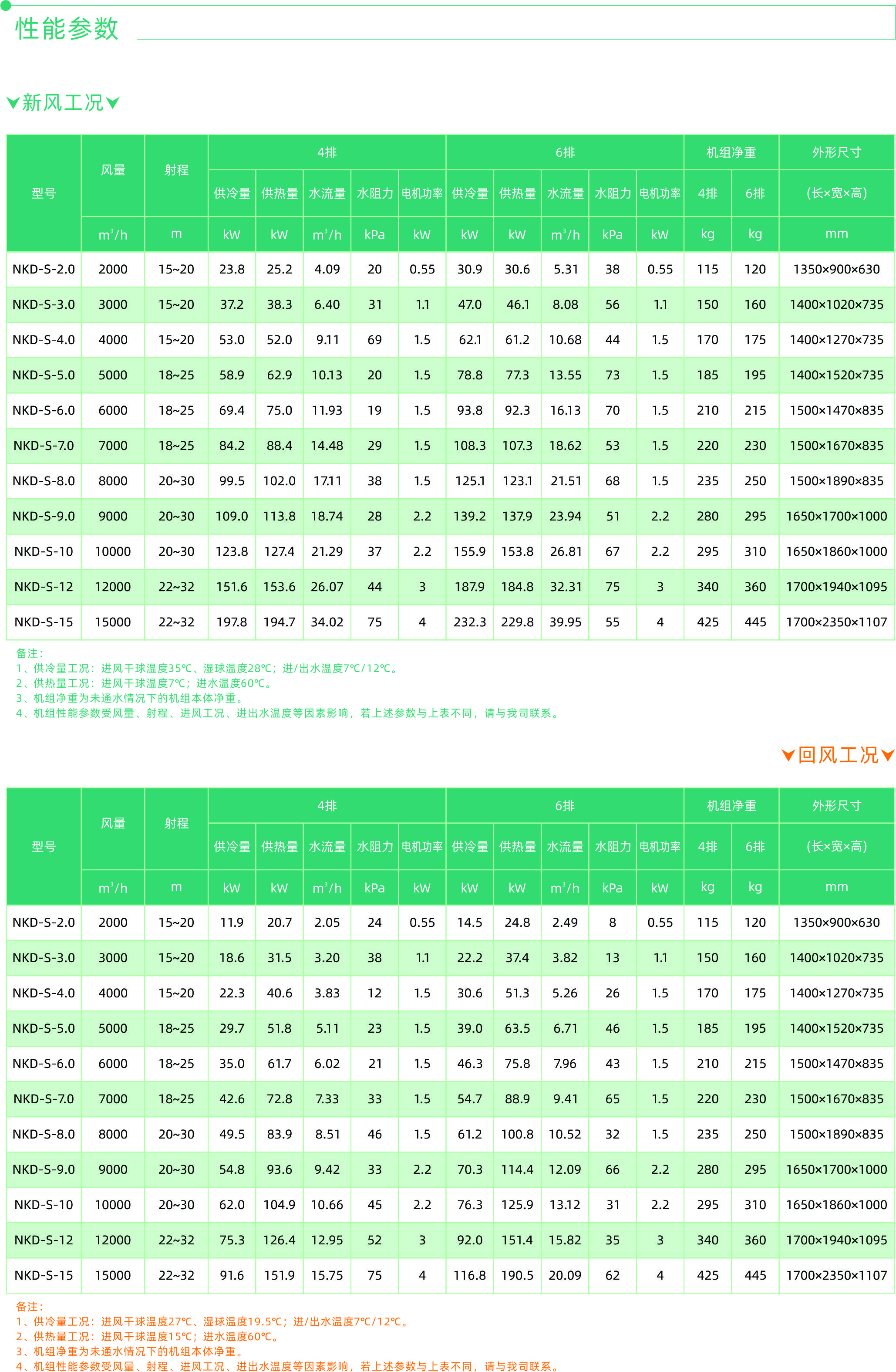The image size is (896, 1372).
Task: Select the 性能参数 page heading
Action: (x=67, y=28)
